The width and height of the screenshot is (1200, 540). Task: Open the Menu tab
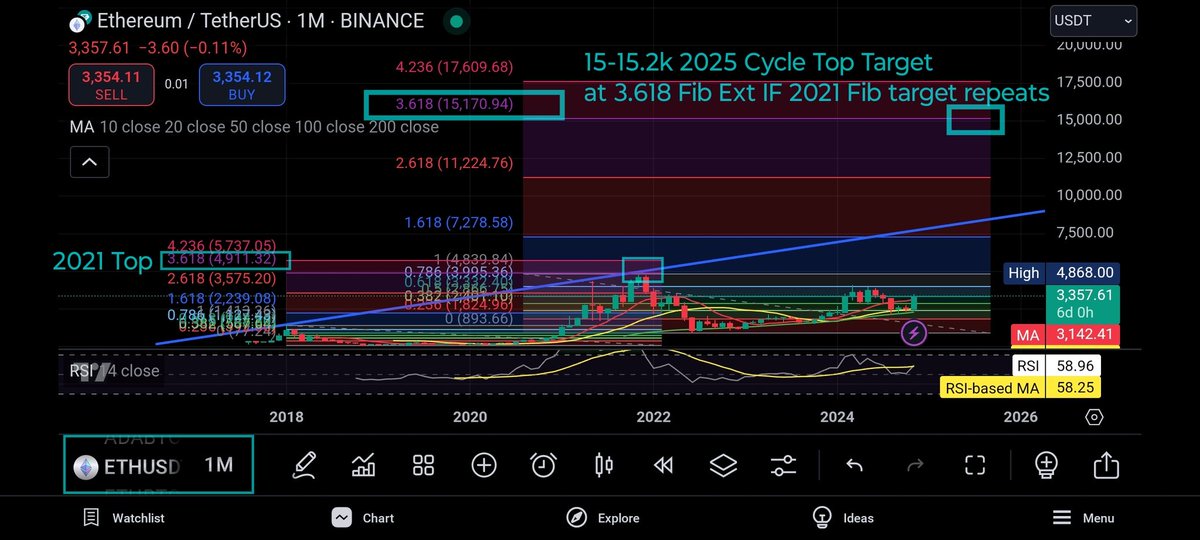[x=1084, y=517]
